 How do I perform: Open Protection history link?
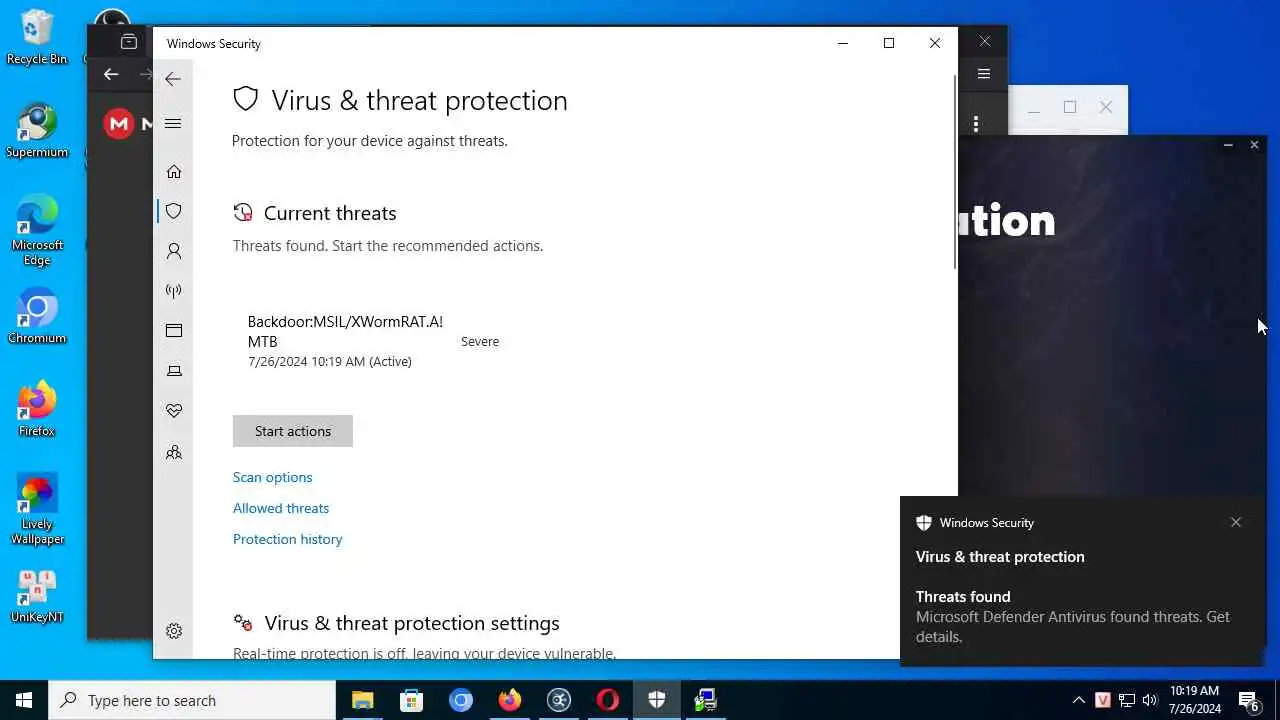(288, 539)
